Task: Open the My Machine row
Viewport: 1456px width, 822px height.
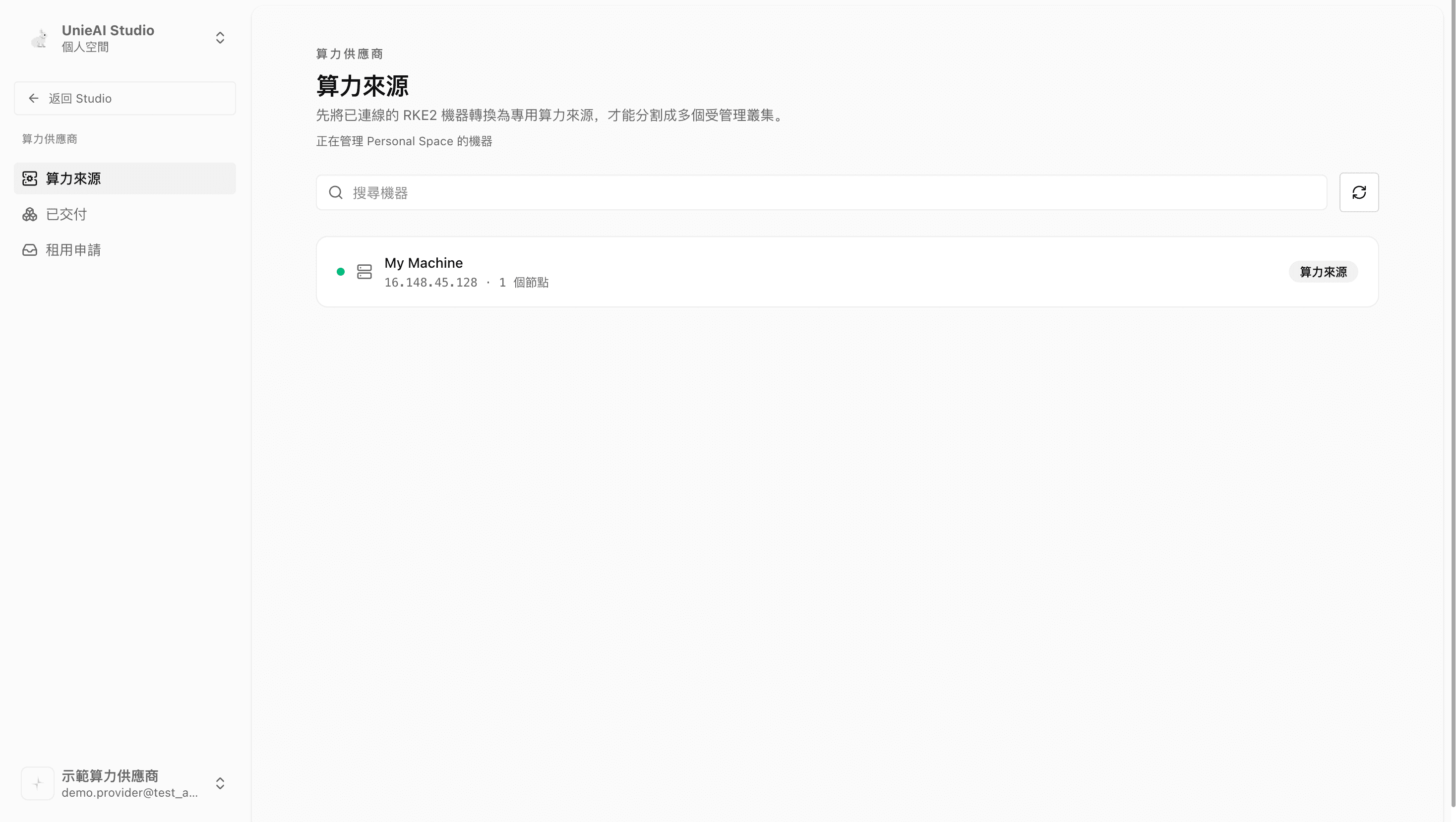Action: pyautogui.click(x=847, y=272)
